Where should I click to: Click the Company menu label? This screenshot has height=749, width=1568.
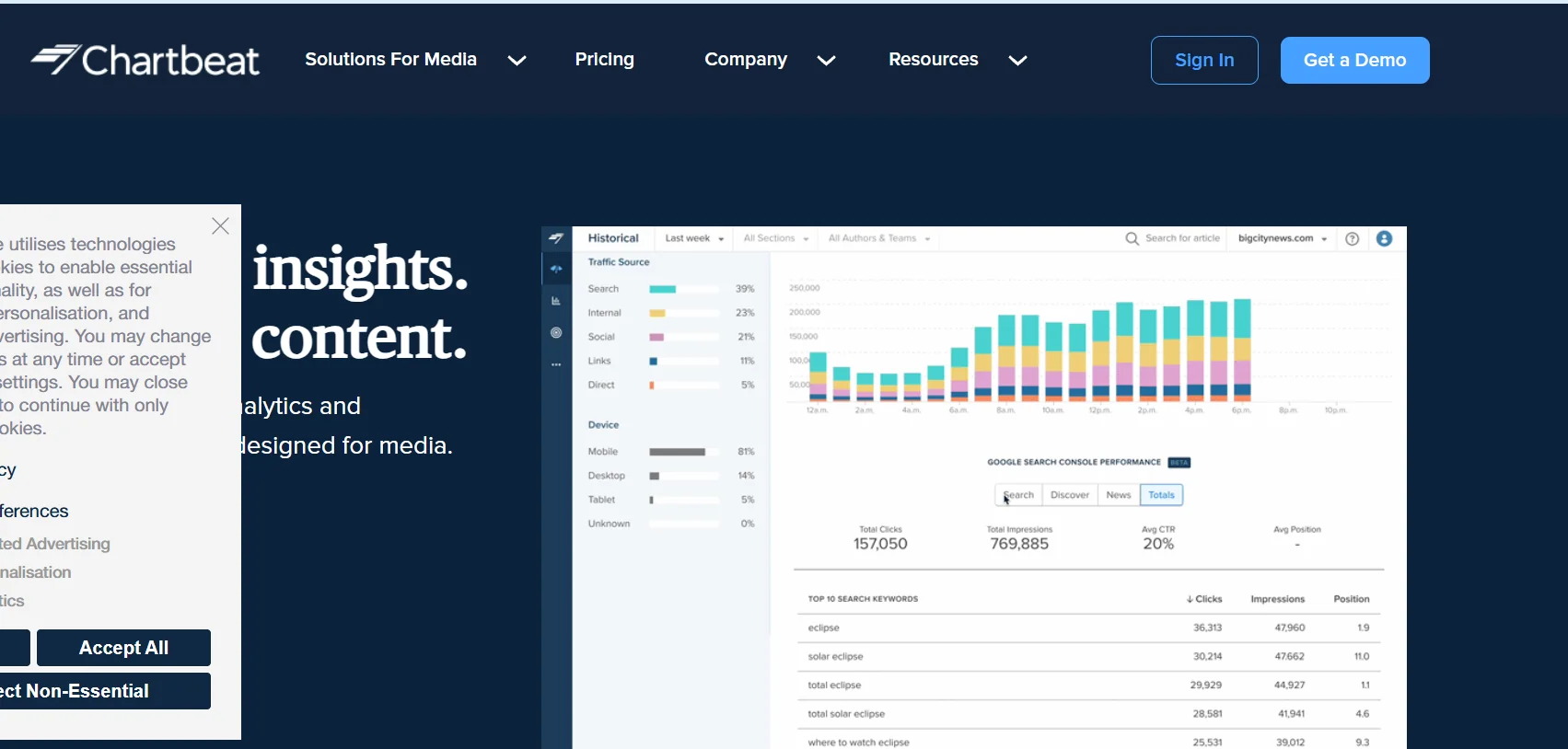[746, 60]
